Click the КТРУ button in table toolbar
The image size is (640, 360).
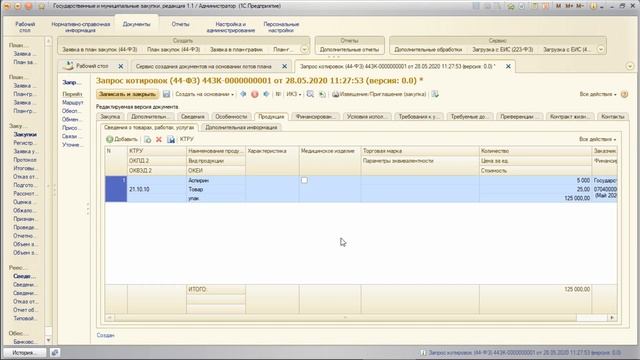187,139
